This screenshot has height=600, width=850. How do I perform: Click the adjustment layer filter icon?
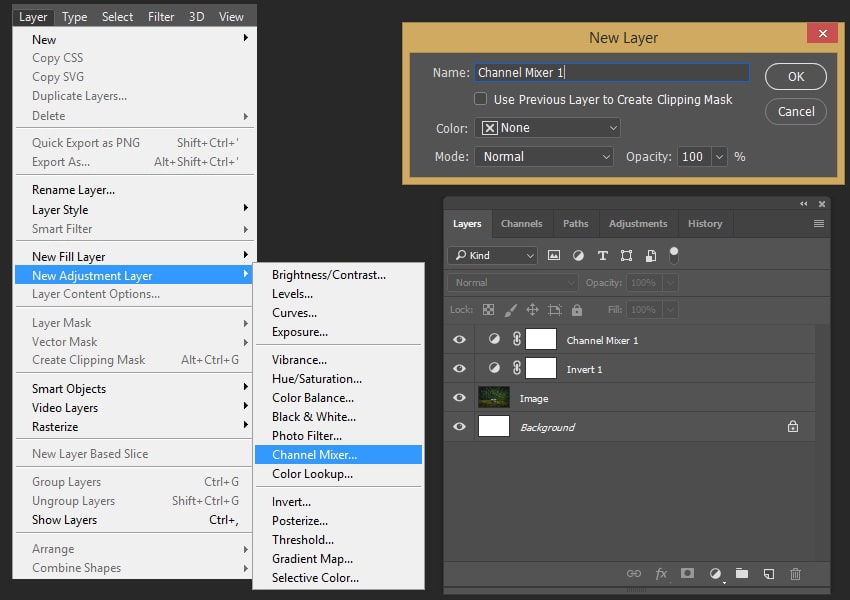point(578,255)
